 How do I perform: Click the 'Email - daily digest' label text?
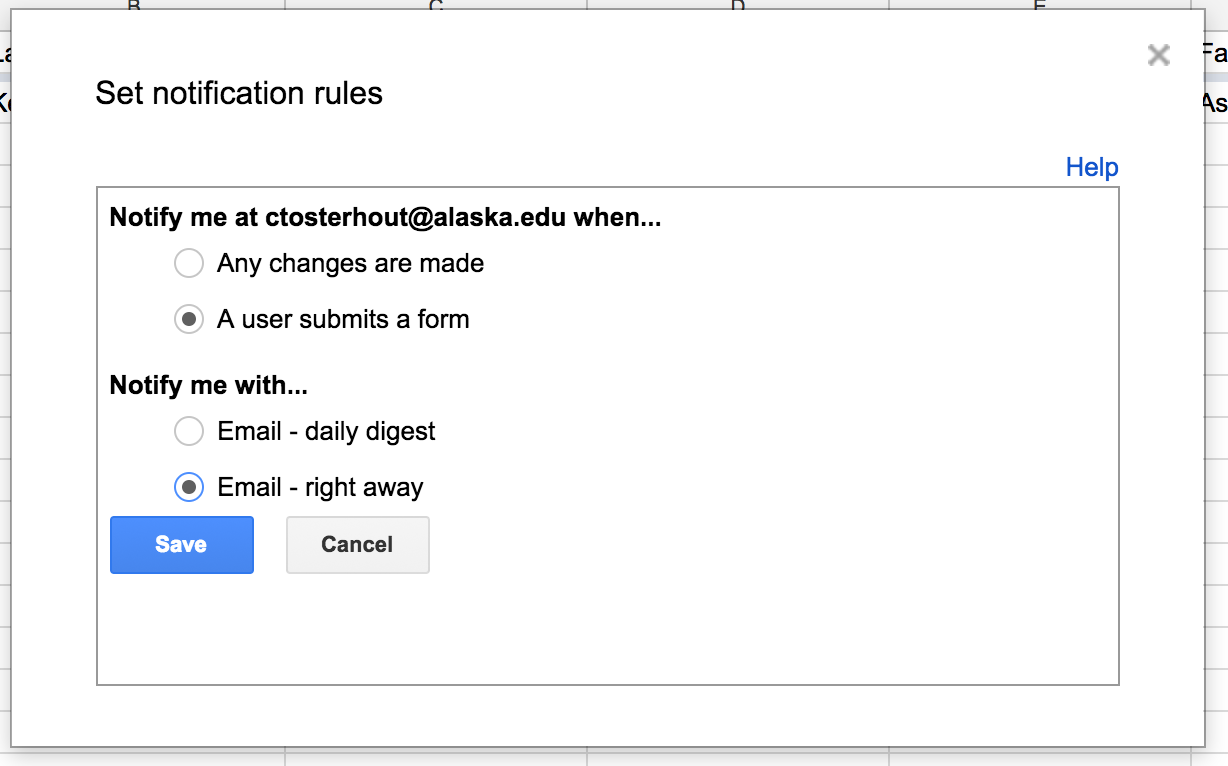point(326,431)
